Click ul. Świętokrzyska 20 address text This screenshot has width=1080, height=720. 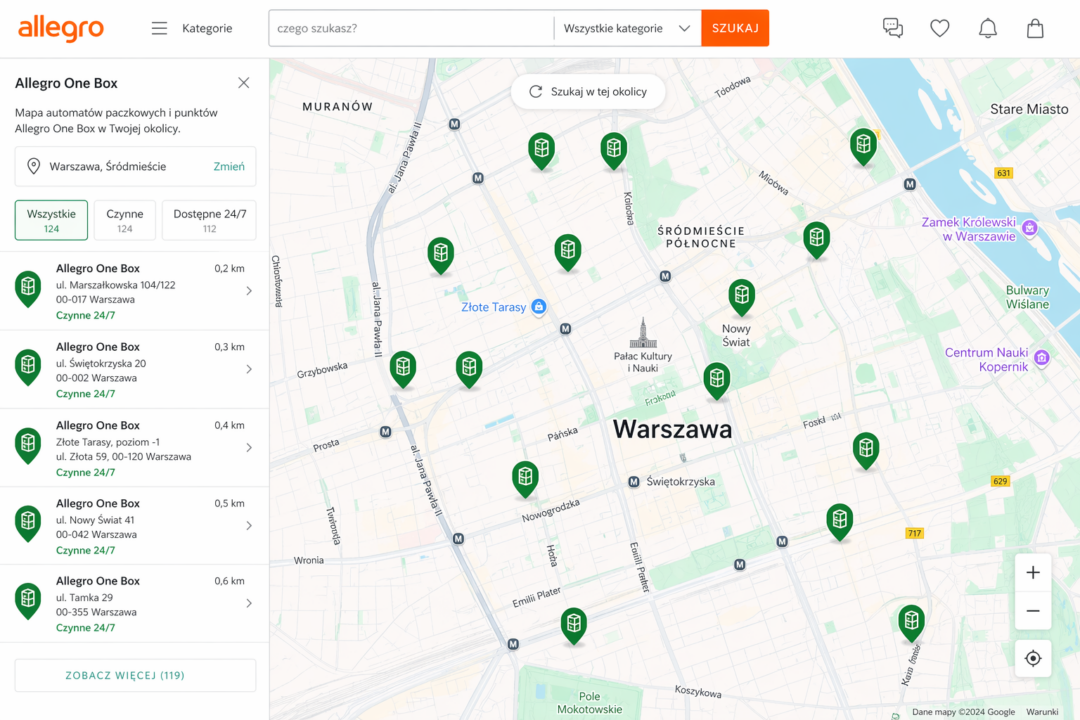click(x=101, y=363)
